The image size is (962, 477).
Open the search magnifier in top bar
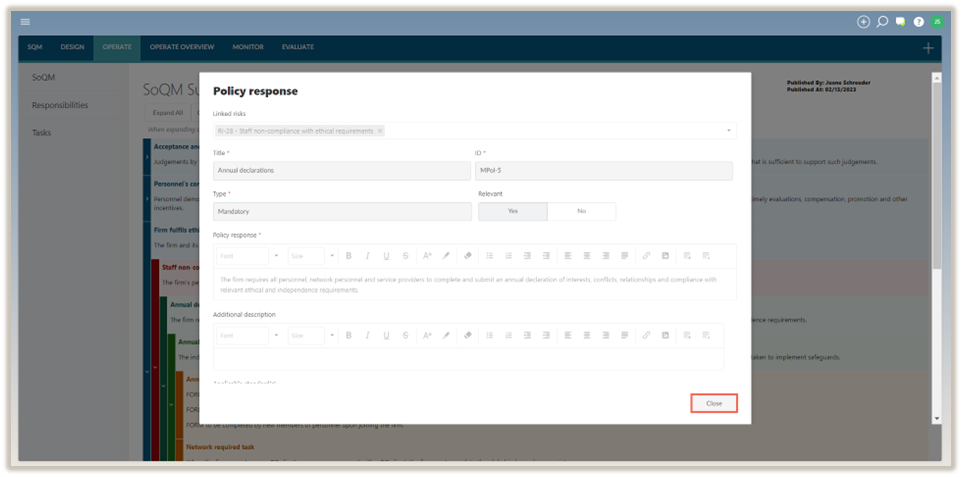pyautogui.click(x=882, y=21)
